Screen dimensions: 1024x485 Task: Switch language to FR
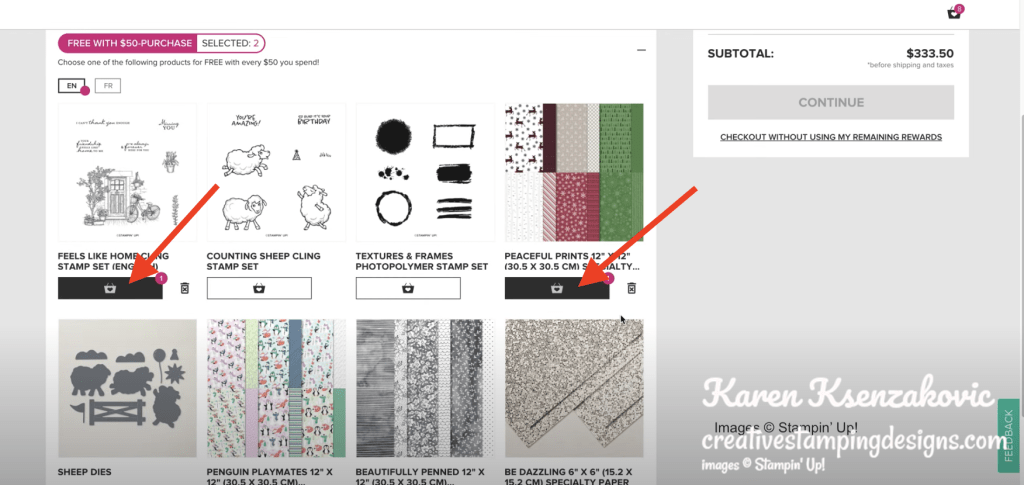click(x=108, y=86)
